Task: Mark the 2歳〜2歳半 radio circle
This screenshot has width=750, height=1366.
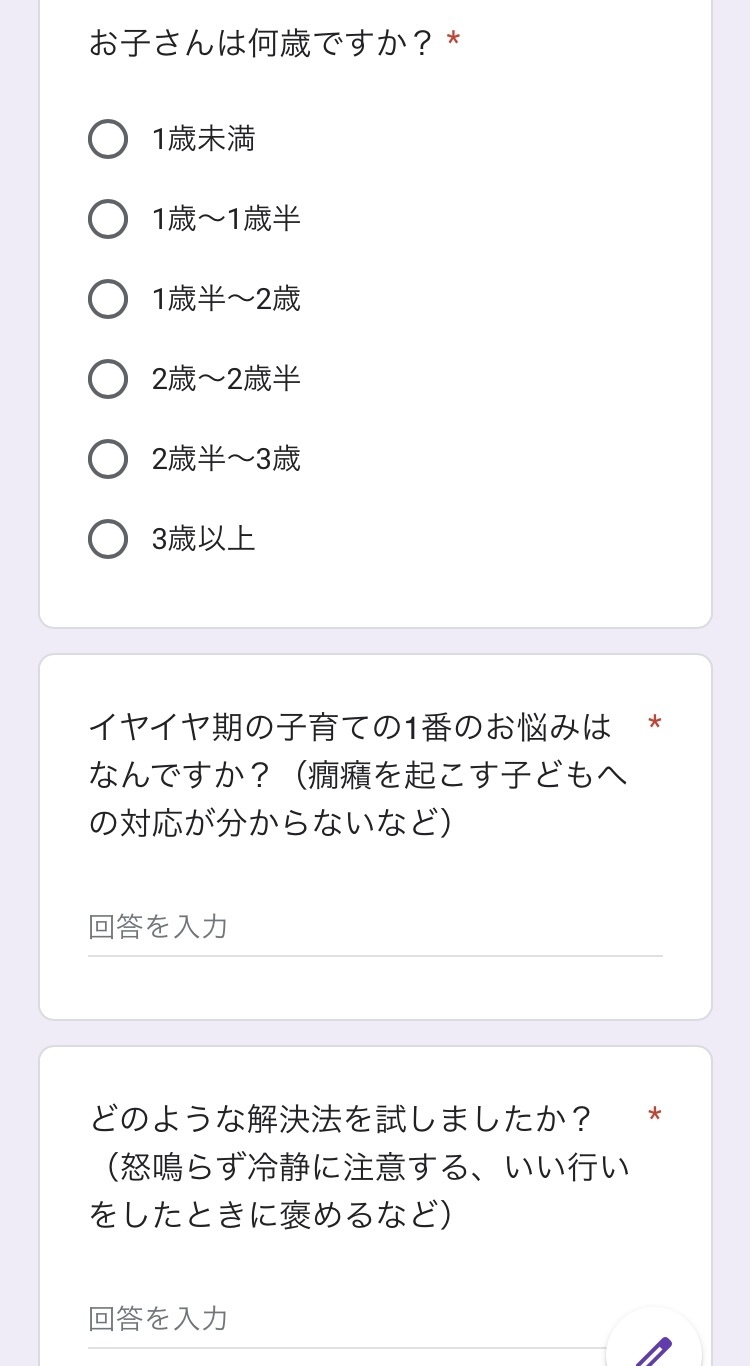Action: click(x=108, y=379)
